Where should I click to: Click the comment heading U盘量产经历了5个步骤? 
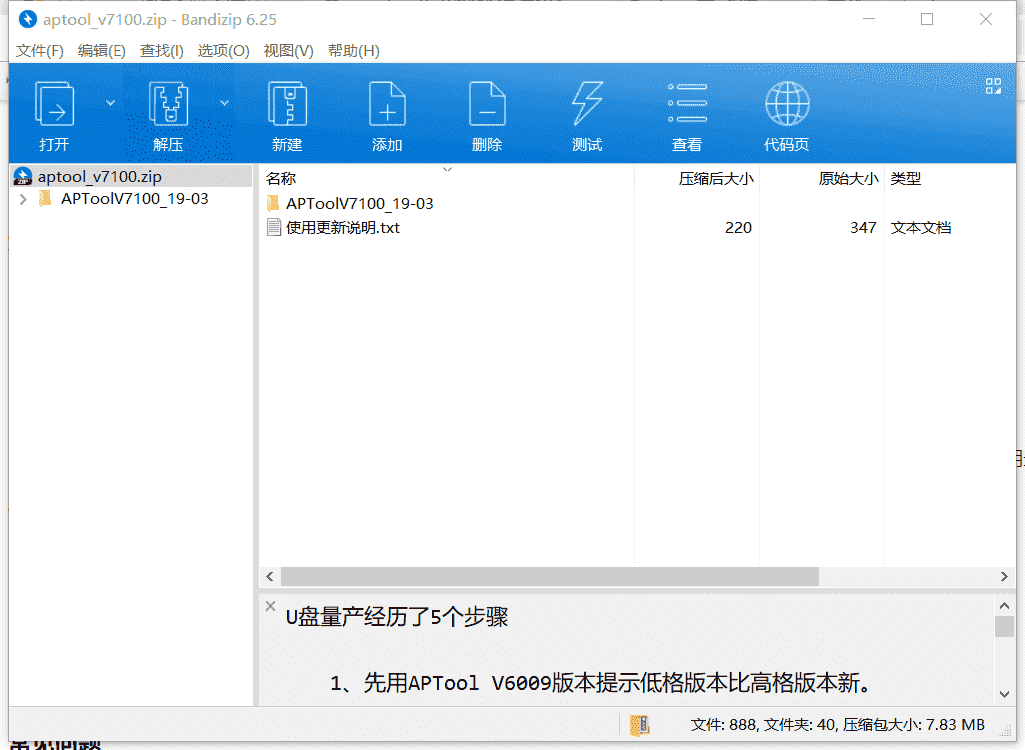pos(397,617)
